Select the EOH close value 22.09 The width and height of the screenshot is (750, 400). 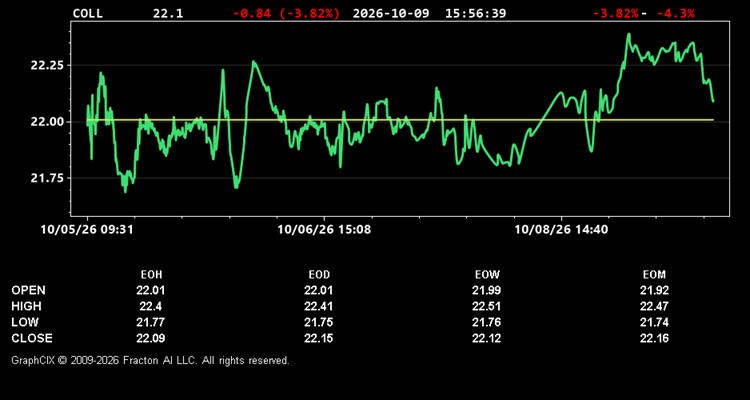click(x=151, y=338)
